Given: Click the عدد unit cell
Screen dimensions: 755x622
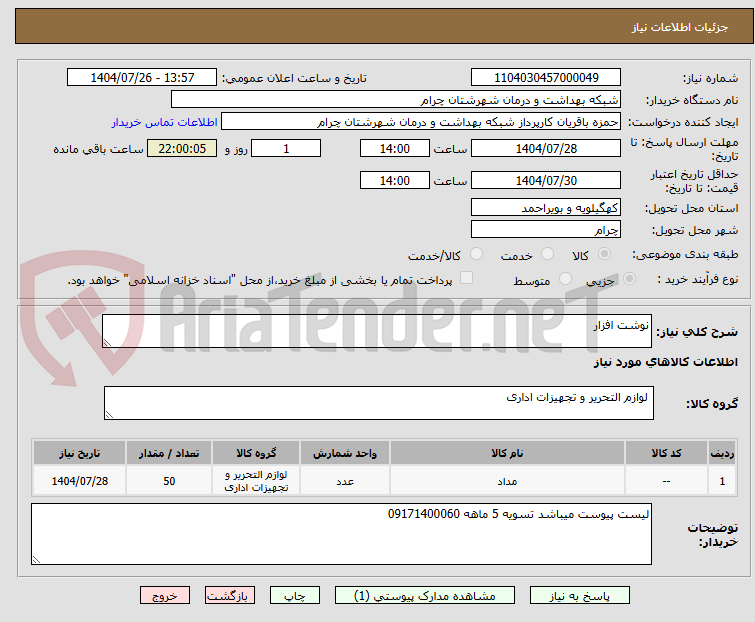Looking at the screenshot, I should [x=345, y=481].
